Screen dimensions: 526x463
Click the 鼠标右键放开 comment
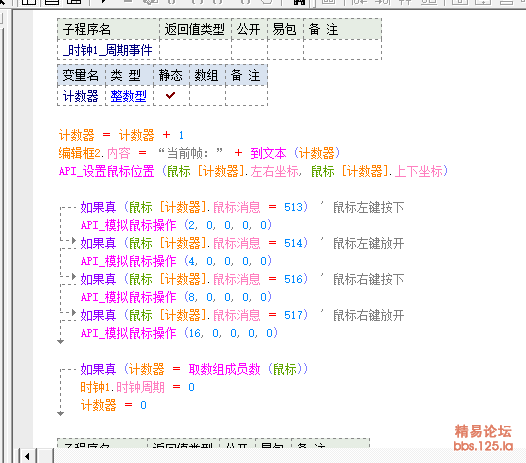(369, 315)
